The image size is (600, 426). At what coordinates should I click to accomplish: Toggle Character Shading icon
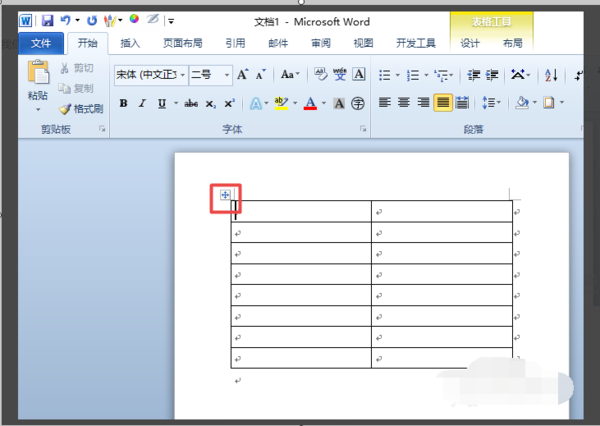339,103
